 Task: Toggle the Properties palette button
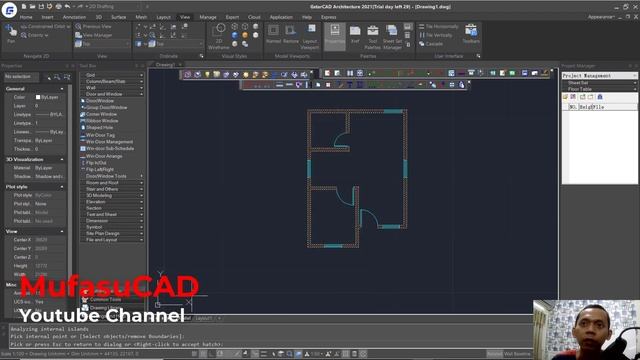point(335,36)
